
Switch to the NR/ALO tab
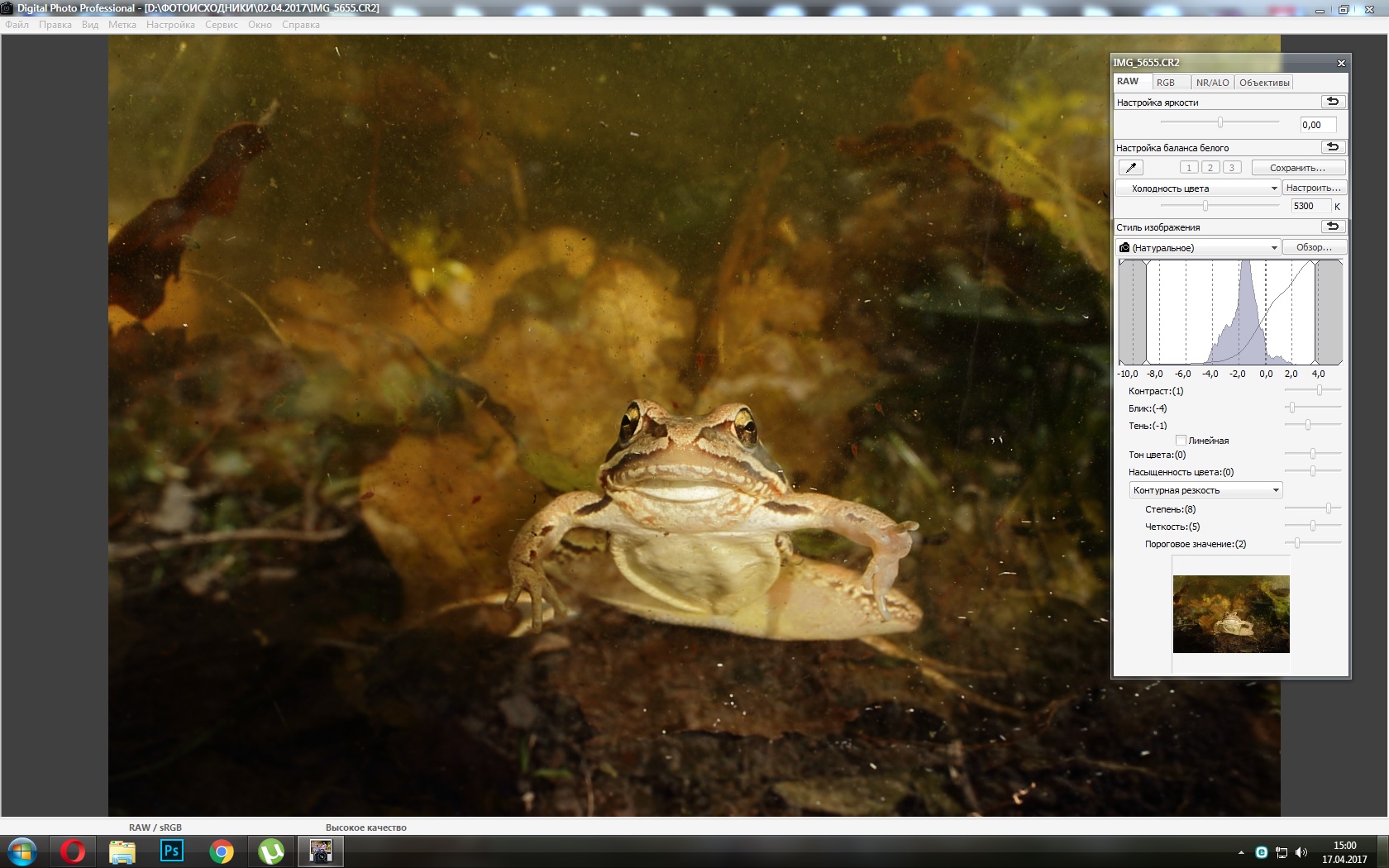tap(1212, 83)
